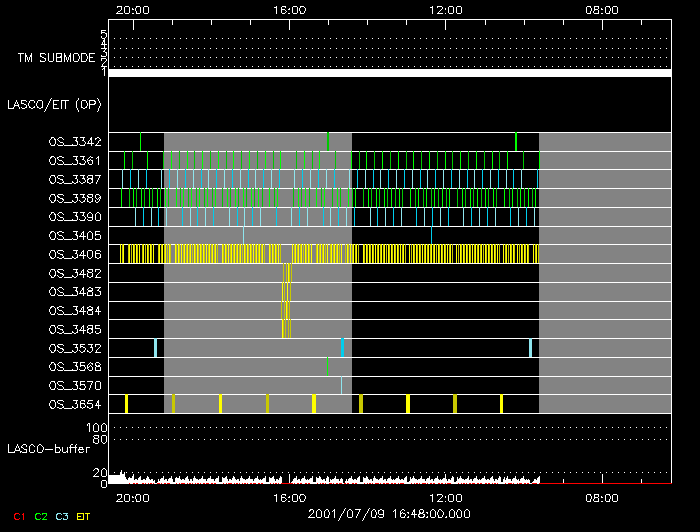Click the LASCO/EIT (OP) label

(x=54, y=104)
